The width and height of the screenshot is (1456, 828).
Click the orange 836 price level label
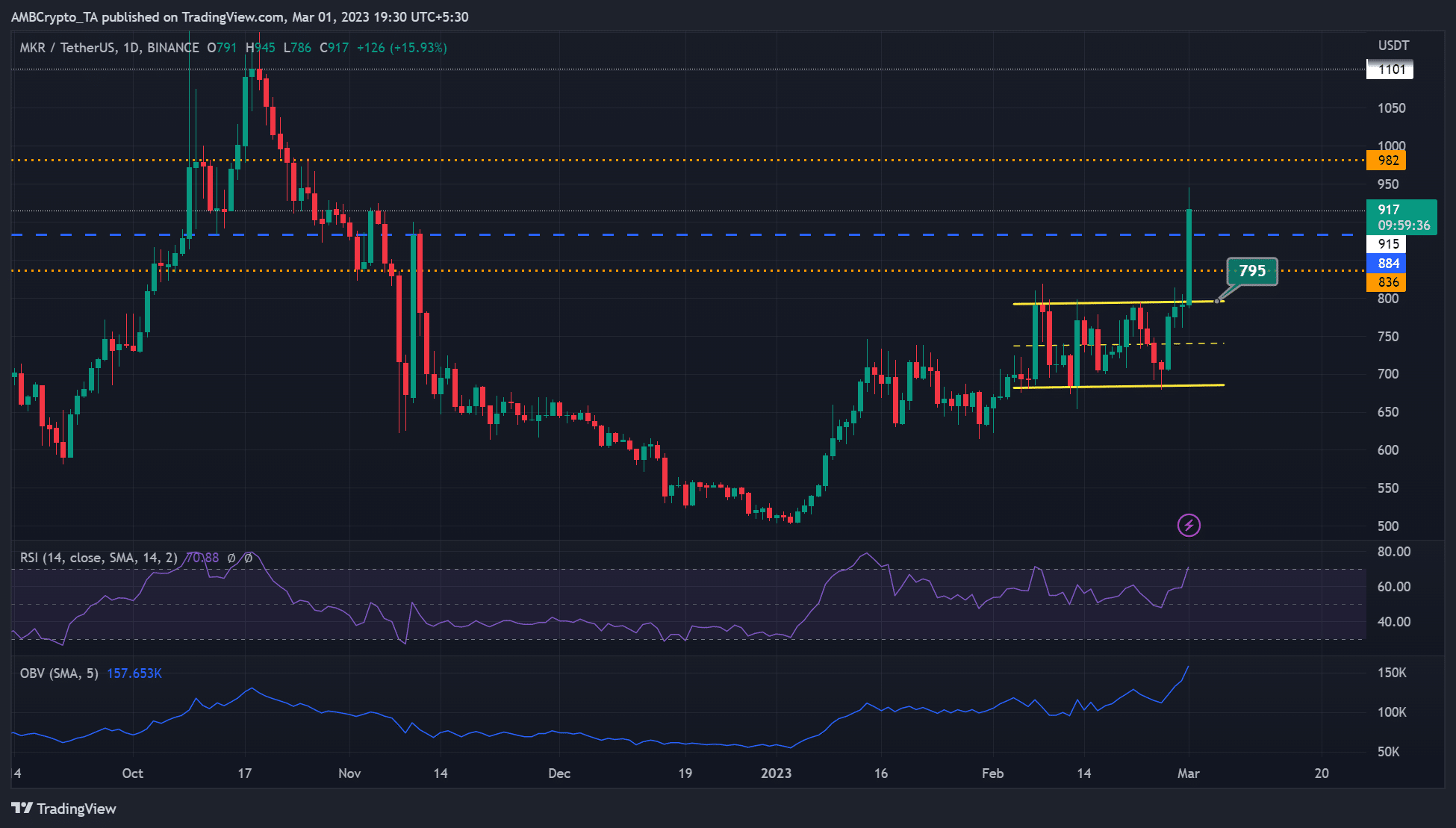1389,282
